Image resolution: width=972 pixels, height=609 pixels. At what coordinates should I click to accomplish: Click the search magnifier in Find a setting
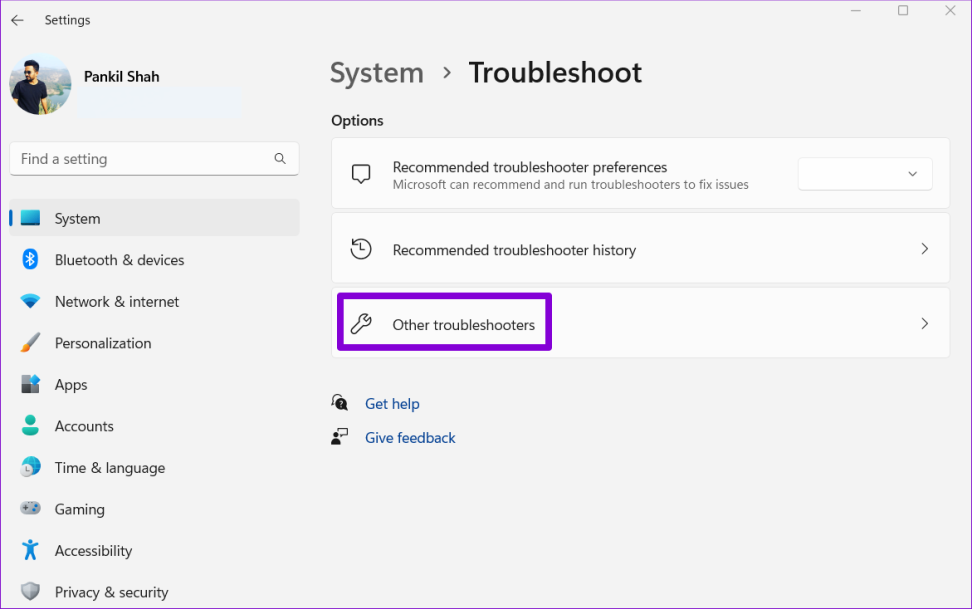point(280,158)
